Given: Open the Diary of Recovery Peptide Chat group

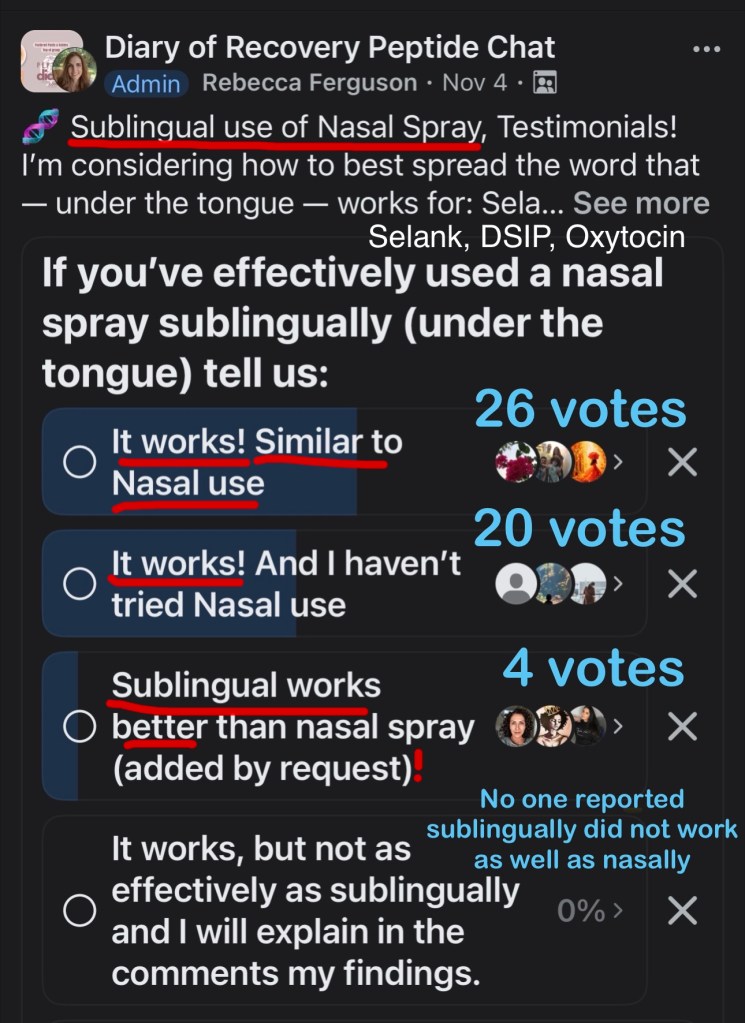Looking at the screenshot, I should tap(330, 47).
